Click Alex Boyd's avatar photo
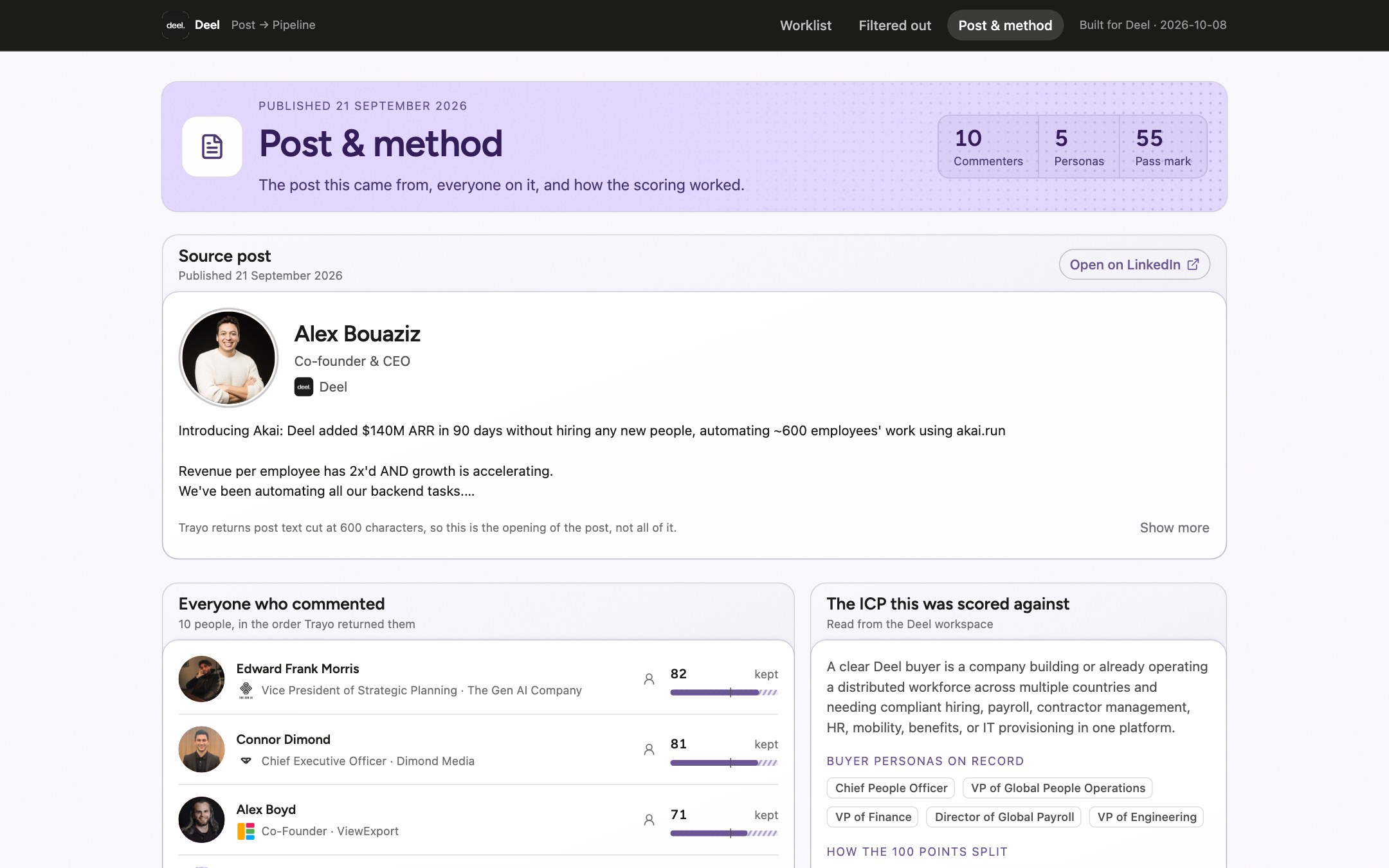This screenshot has width=1389, height=868. (201, 820)
